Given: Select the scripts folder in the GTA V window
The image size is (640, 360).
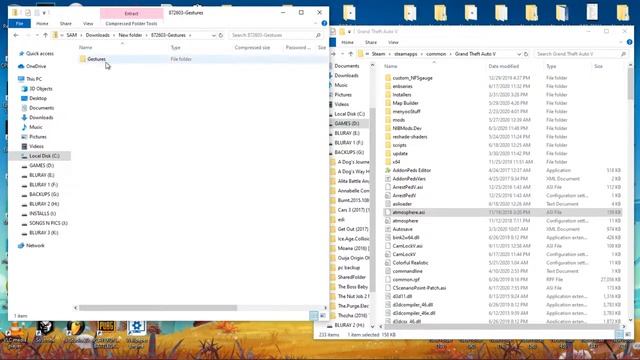Looking at the screenshot, I should (399, 145).
